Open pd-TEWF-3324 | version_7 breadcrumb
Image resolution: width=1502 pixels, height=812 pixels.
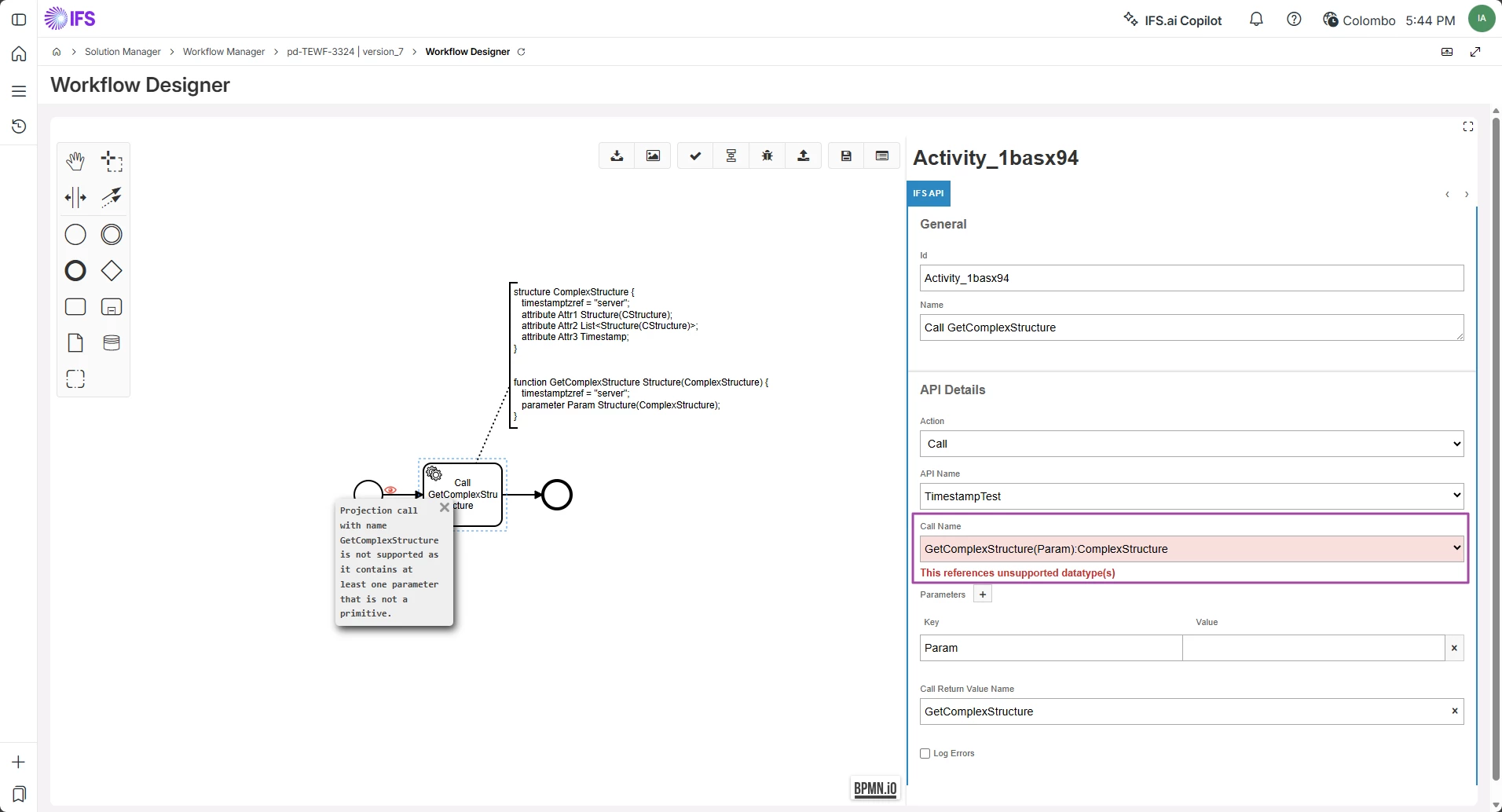[345, 52]
